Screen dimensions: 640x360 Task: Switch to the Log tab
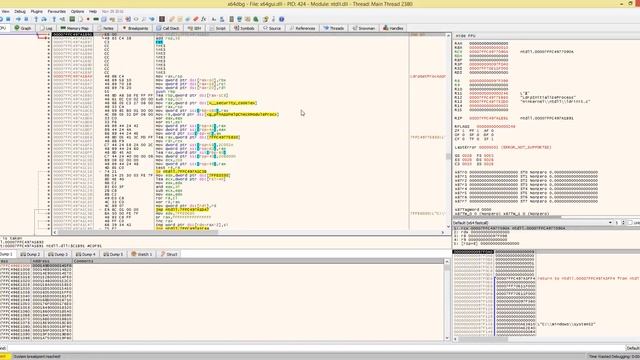46,28
